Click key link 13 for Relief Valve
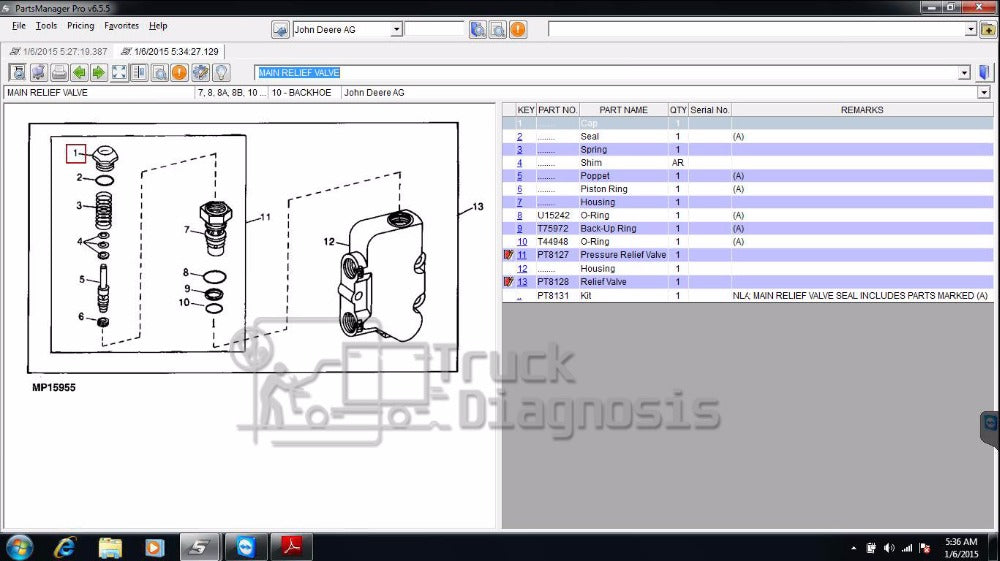 coord(521,282)
